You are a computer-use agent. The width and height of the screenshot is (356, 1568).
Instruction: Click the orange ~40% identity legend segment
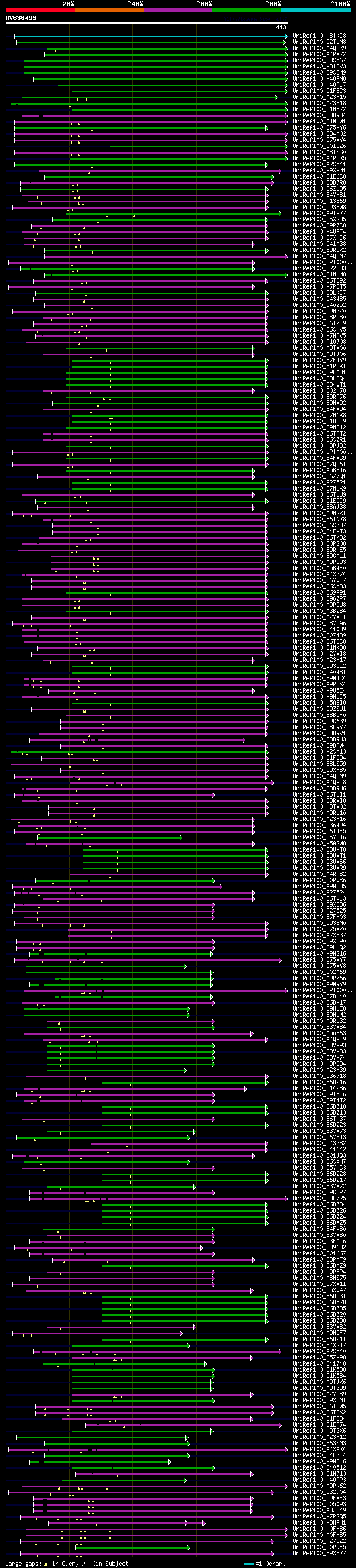109,10
